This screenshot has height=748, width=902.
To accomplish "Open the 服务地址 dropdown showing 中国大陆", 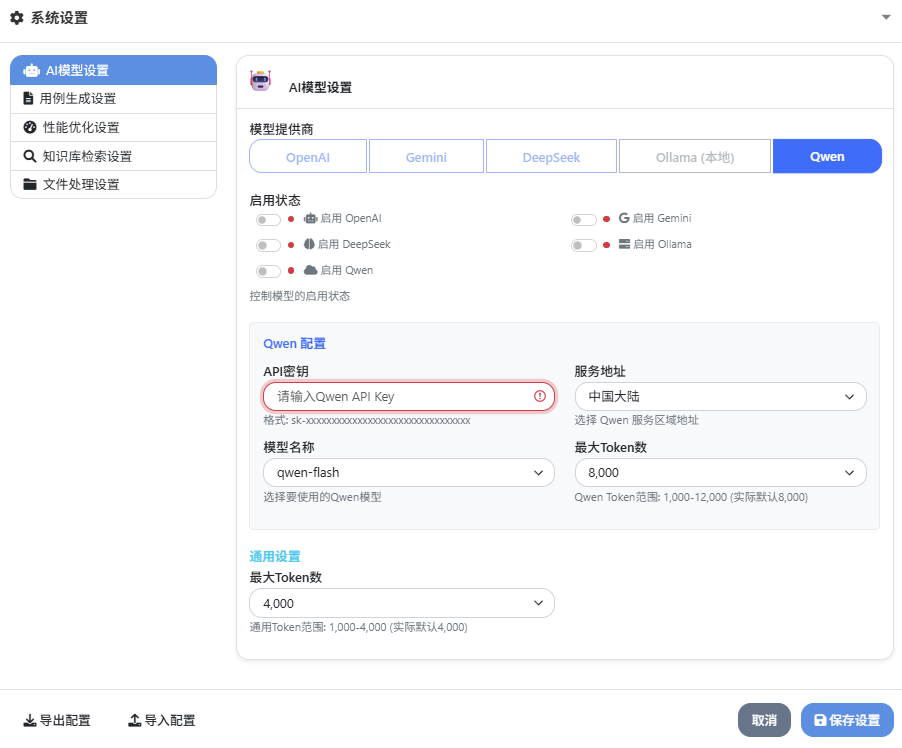I will tap(720, 396).
